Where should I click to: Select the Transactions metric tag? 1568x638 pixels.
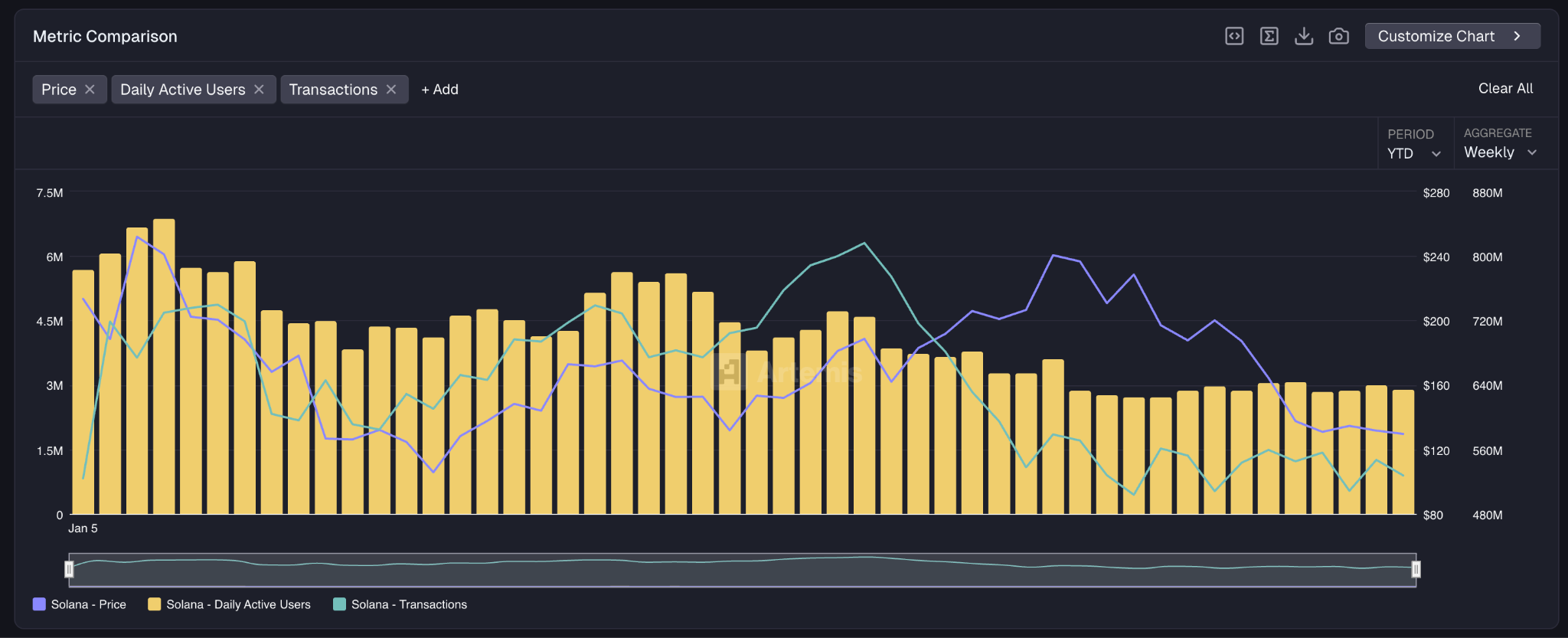333,90
